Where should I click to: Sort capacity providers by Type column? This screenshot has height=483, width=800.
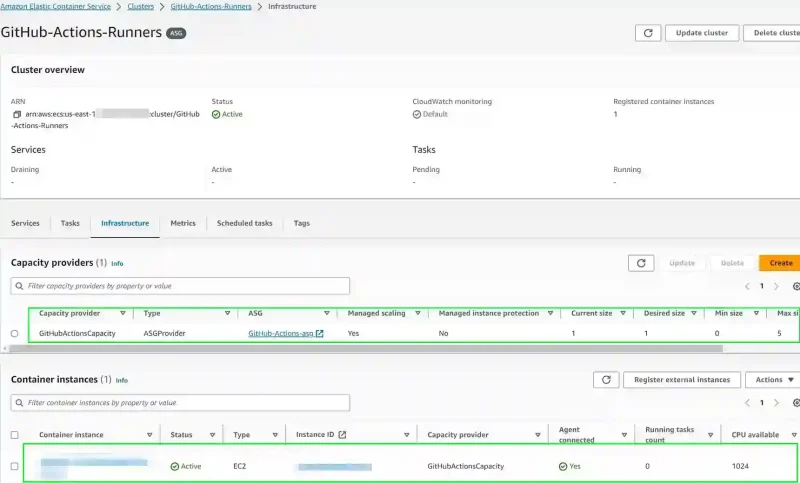coord(227,313)
